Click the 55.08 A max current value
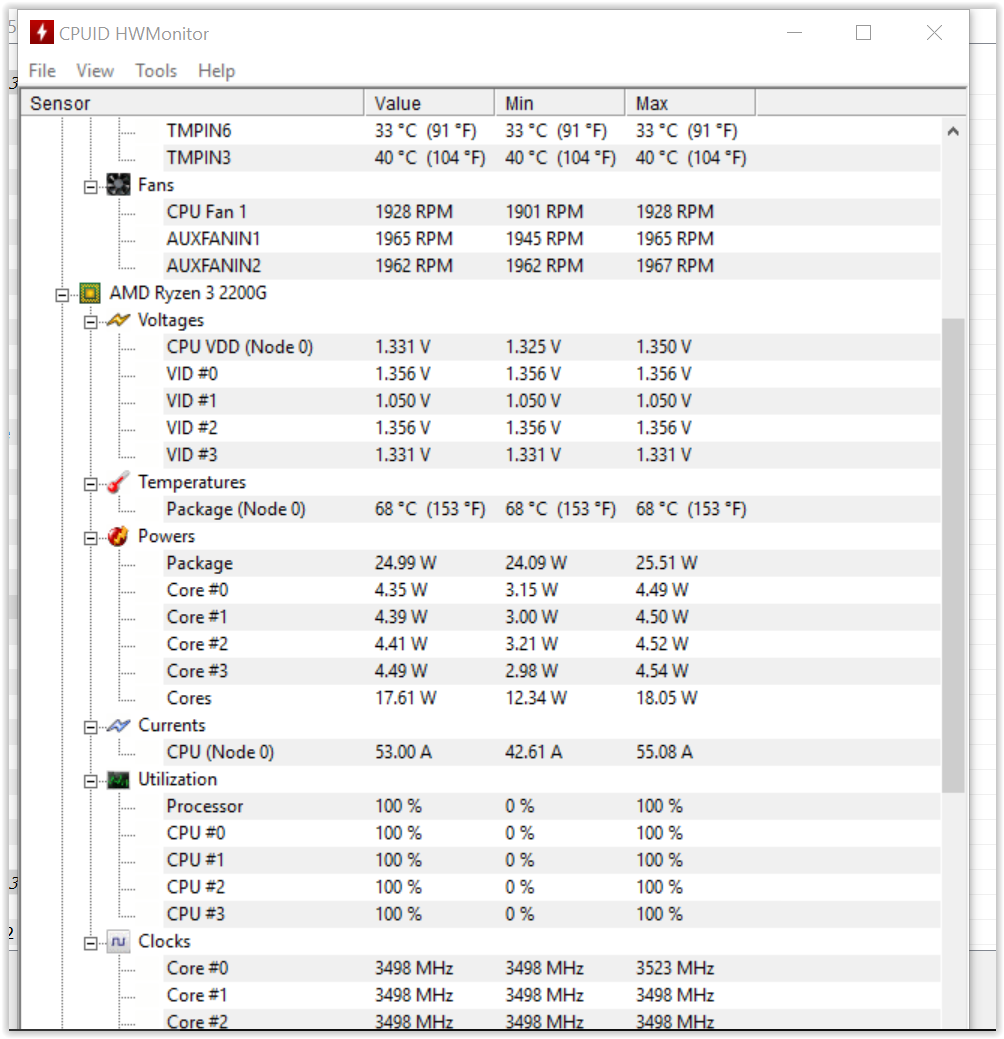 (x=664, y=752)
